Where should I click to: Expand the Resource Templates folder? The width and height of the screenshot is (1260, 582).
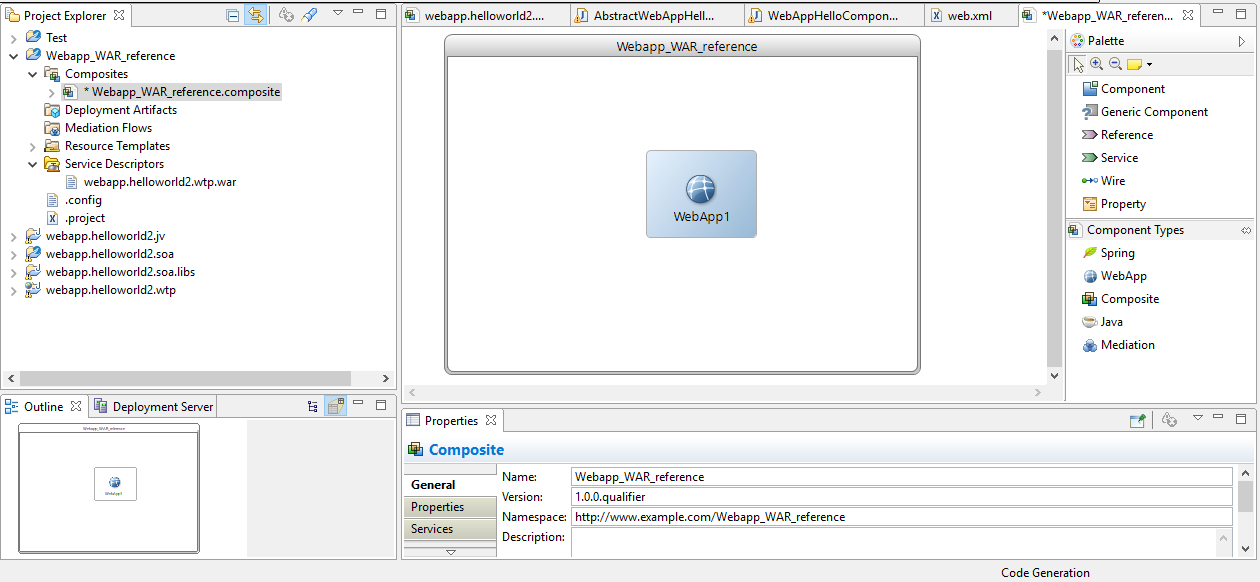coord(32,146)
